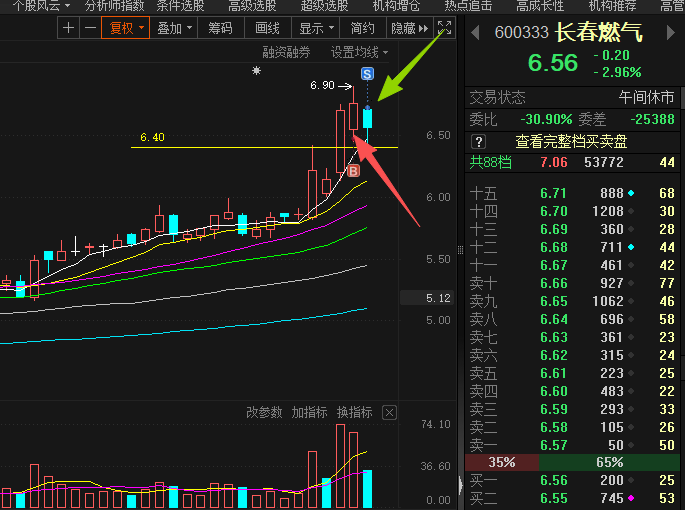Open the 分析师指数 tab
Viewport: 685px width, 510px height.
click(114, 6)
